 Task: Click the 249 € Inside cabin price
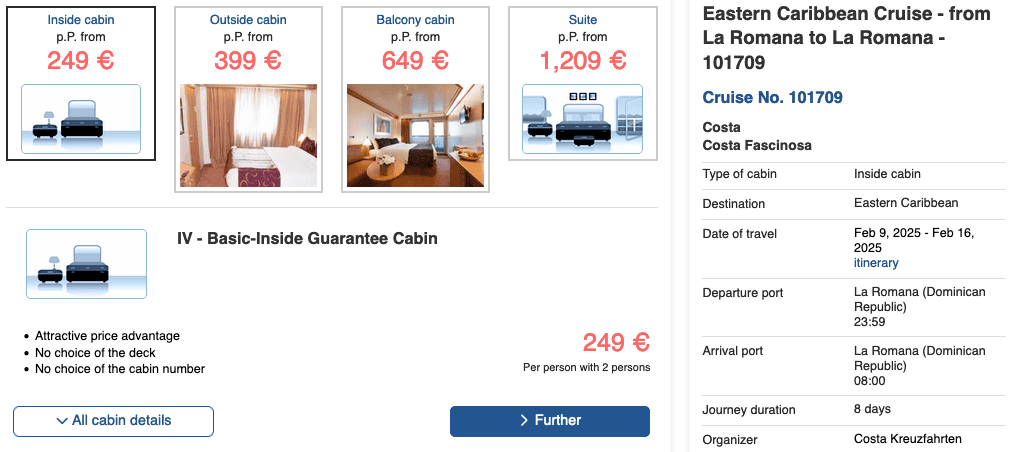click(x=81, y=60)
